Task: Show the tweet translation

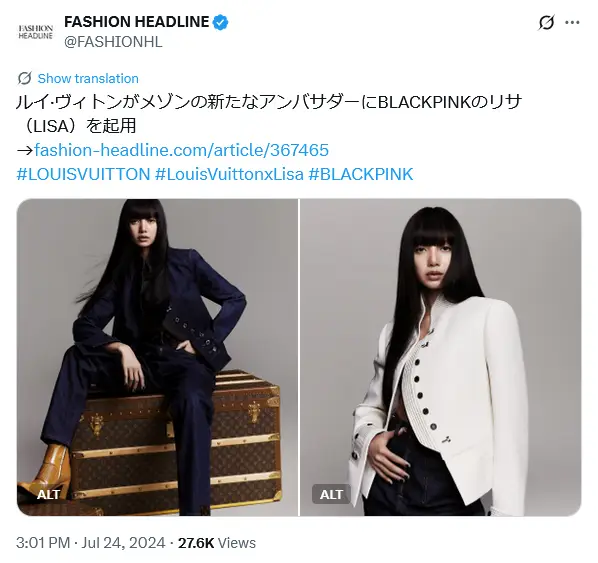Action: tap(88, 79)
